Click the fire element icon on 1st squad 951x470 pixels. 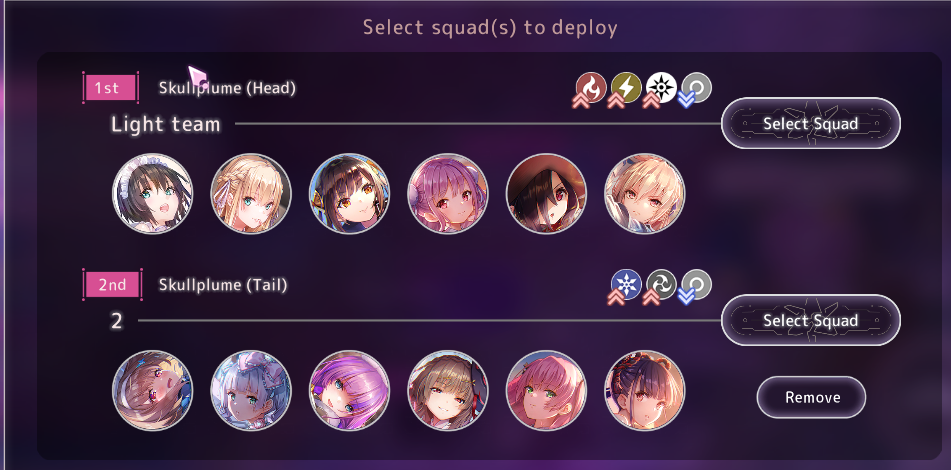[x=591, y=87]
